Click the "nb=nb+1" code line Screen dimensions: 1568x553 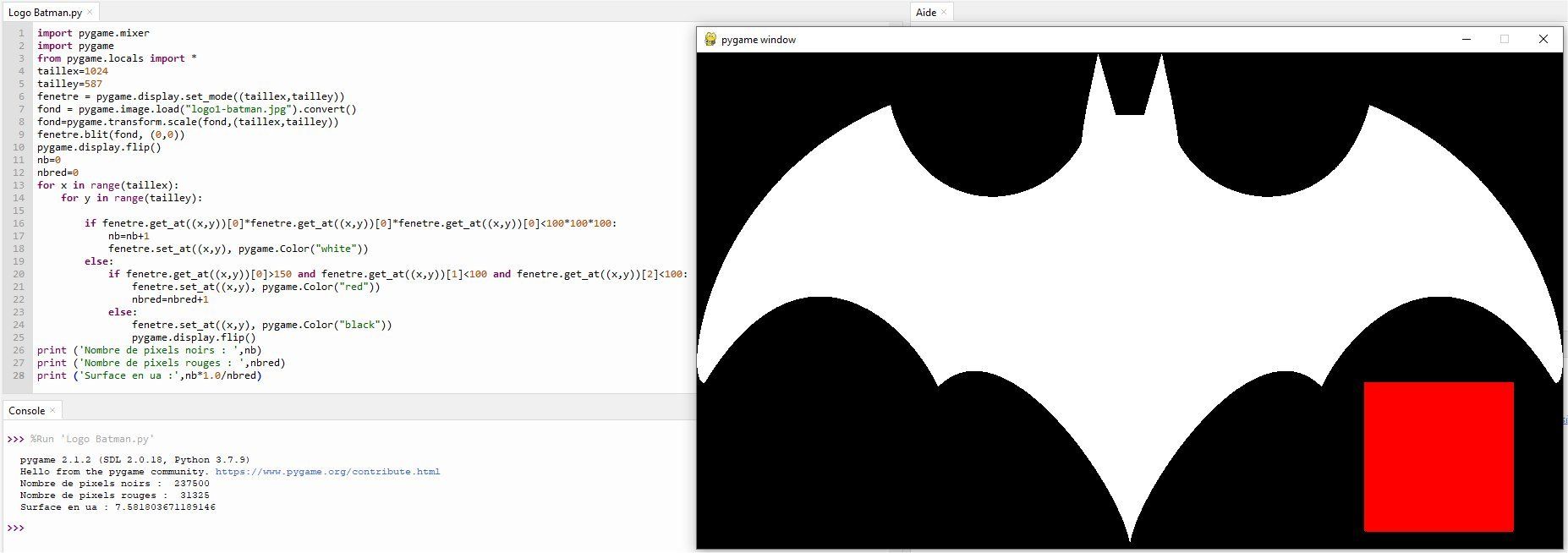(x=129, y=236)
